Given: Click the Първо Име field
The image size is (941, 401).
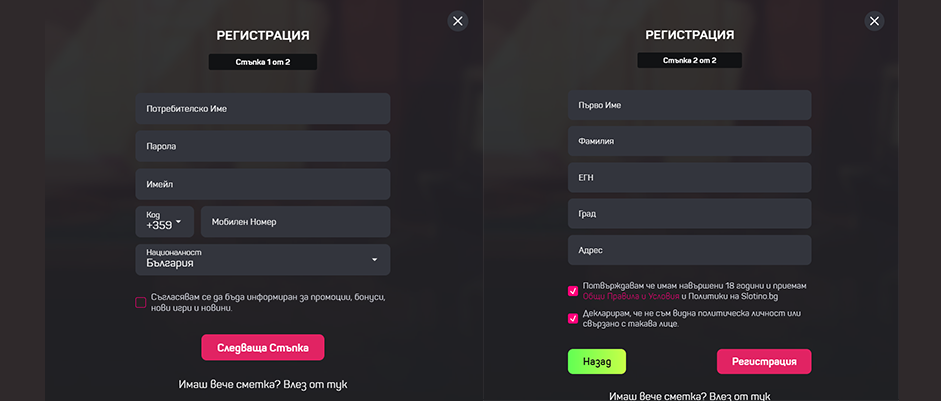Looking at the screenshot, I should point(689,106).
